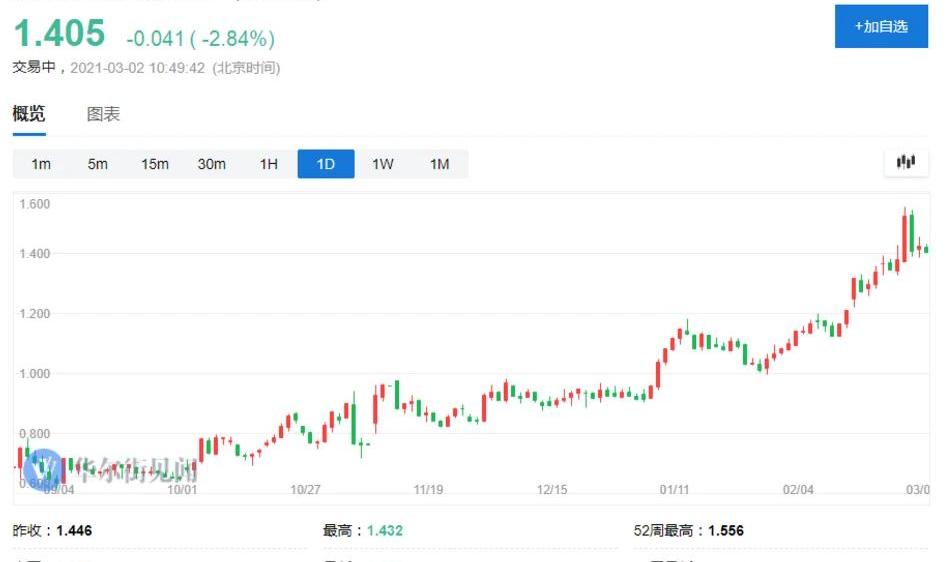
Task: Click the 52周最高 value 1.556
Action: (x=725, y=531)
